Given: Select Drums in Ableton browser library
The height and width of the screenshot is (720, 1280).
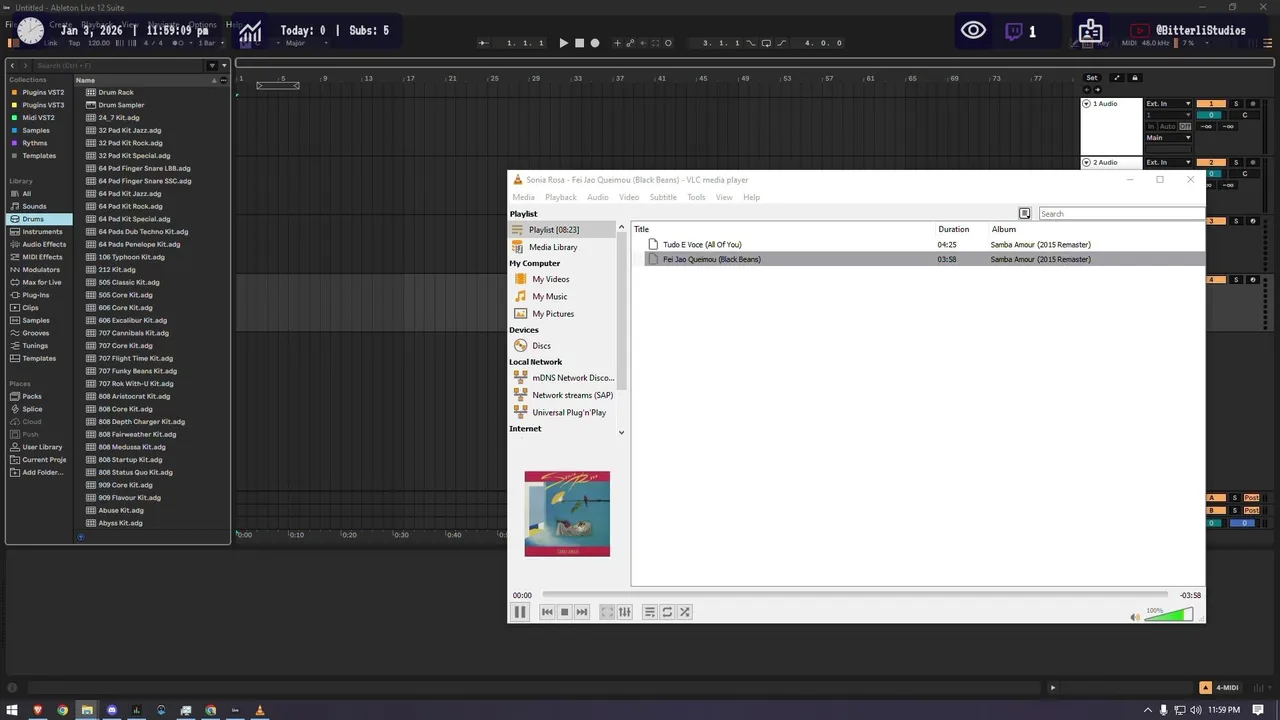Looking at the screenshot, I should point(39,219).
